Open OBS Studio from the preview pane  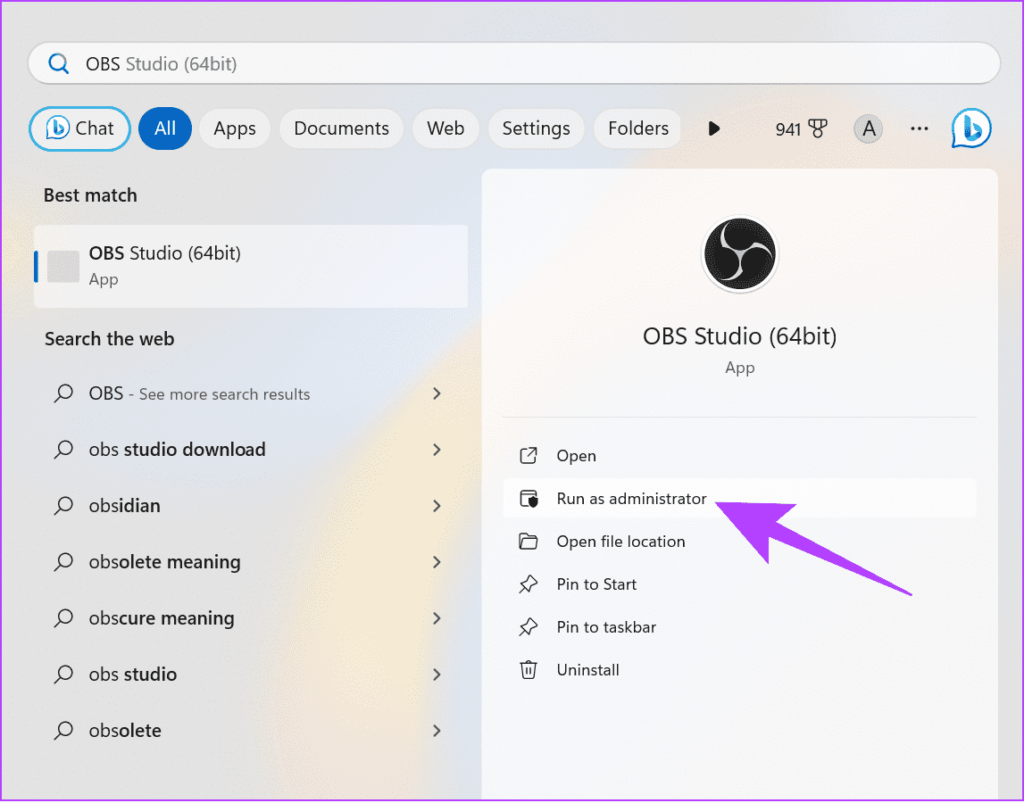click(x=577, y=455)
